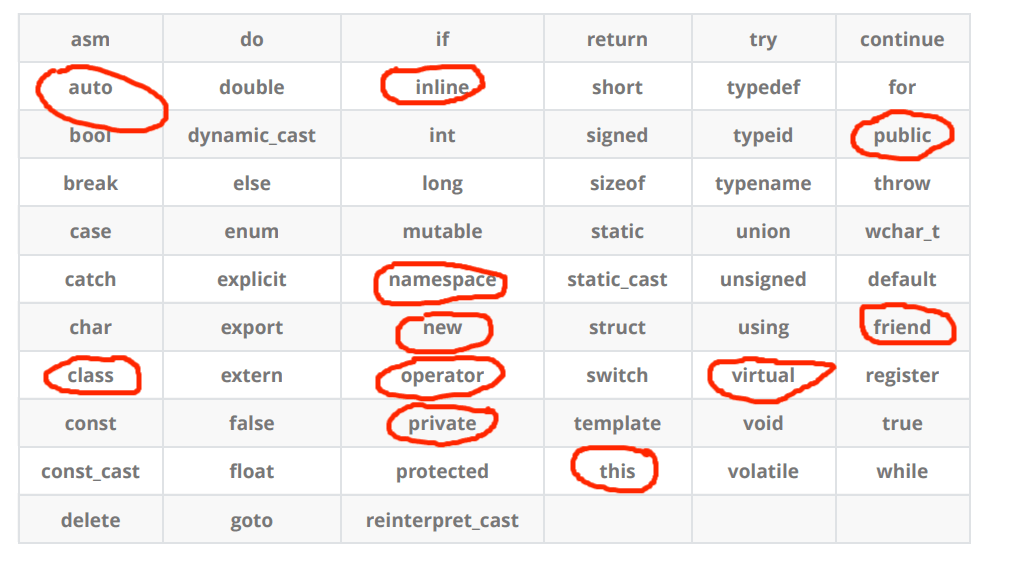Click the 'wchar_t' keyword cell
This screenshot has height=567, width=1012.
pos(902,232)
